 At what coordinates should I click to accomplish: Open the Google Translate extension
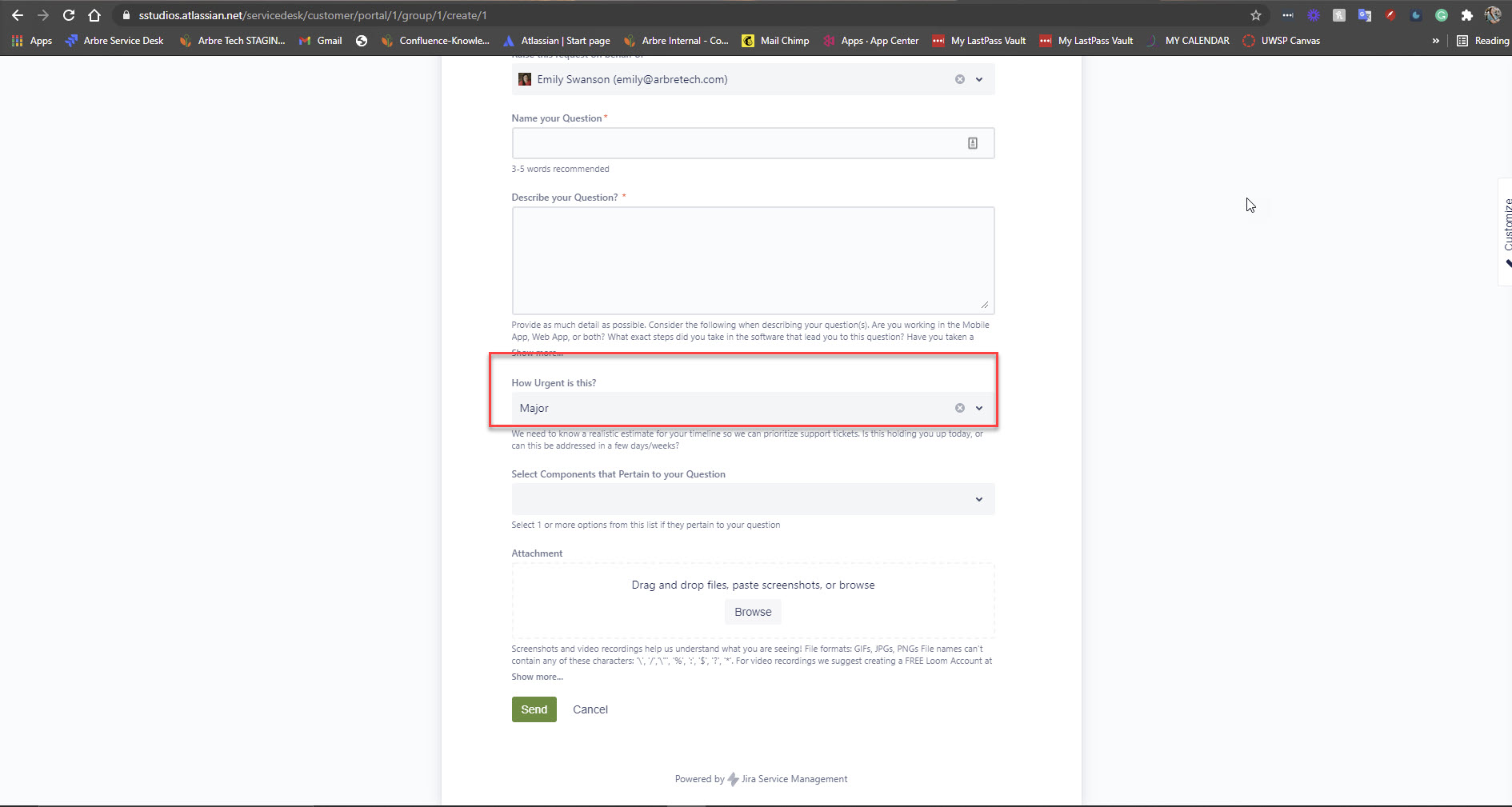coord(1365,15)
